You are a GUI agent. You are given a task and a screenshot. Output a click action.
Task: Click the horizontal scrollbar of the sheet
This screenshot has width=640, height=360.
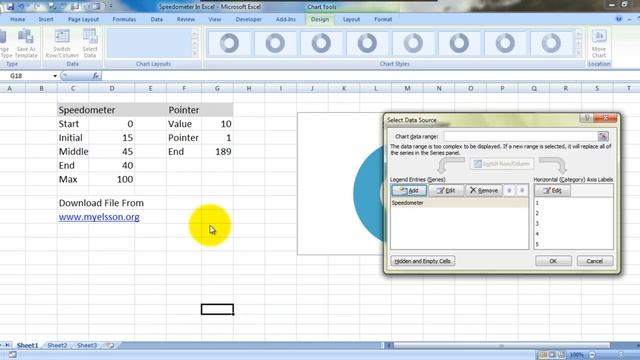click(x=501, y=345)
